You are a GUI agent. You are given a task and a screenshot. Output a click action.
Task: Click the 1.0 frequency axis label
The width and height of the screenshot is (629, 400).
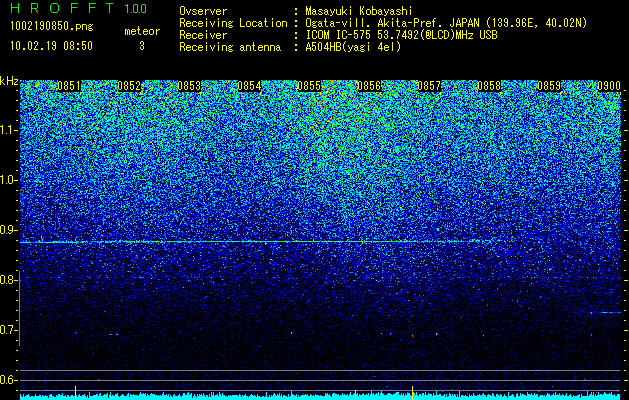[x=8, y=180]
